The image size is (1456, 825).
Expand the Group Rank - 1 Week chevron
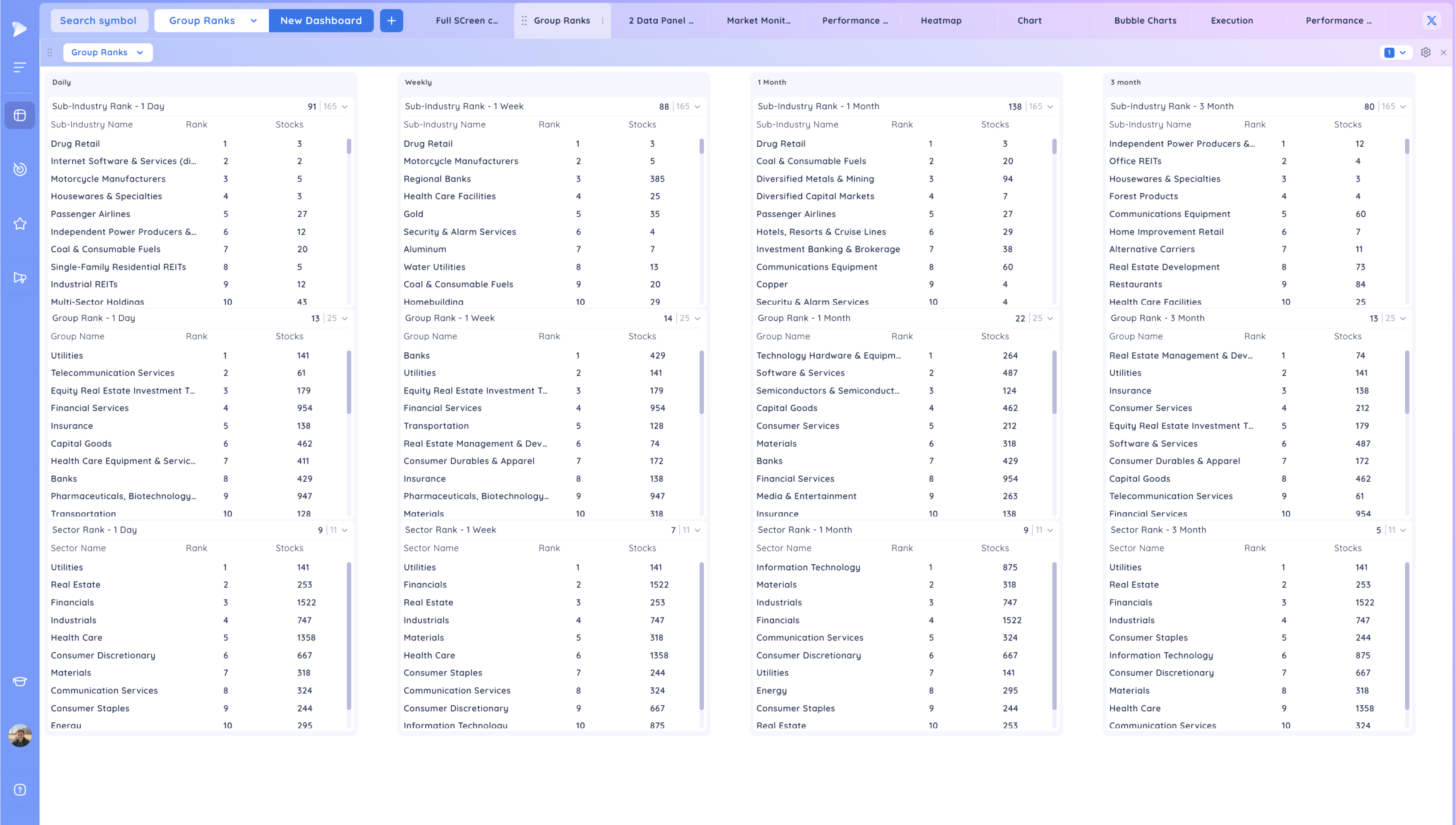tap(698, 319)
